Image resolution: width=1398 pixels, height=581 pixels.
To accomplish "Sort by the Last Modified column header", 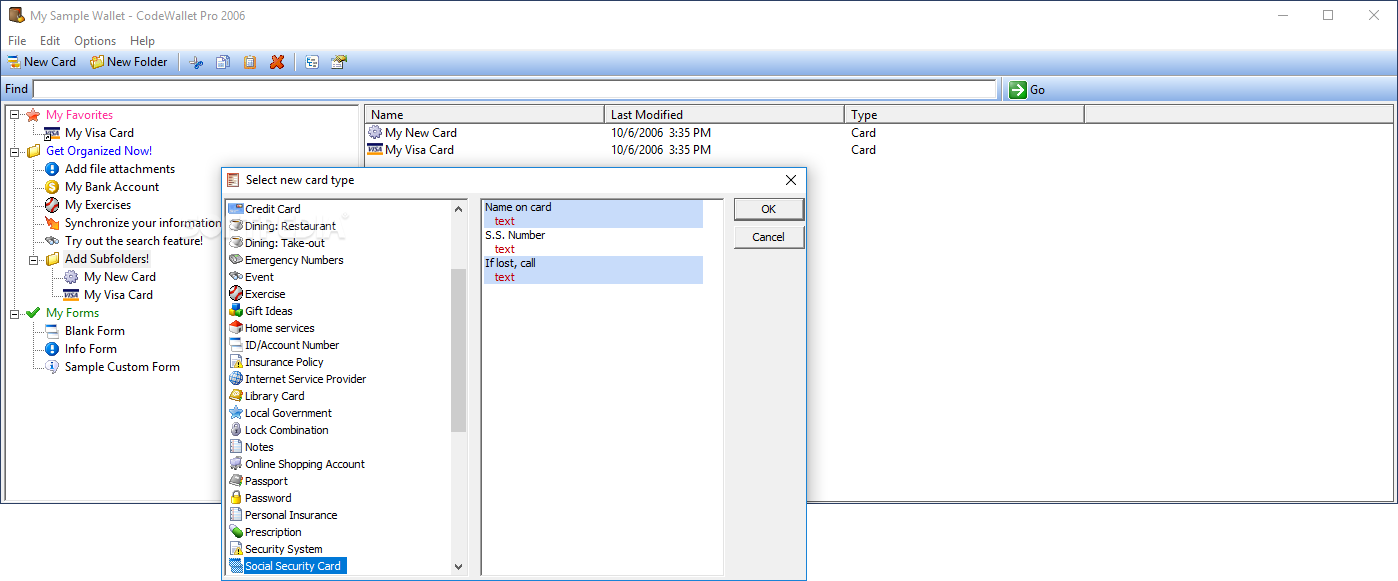I will coord(724,115).
